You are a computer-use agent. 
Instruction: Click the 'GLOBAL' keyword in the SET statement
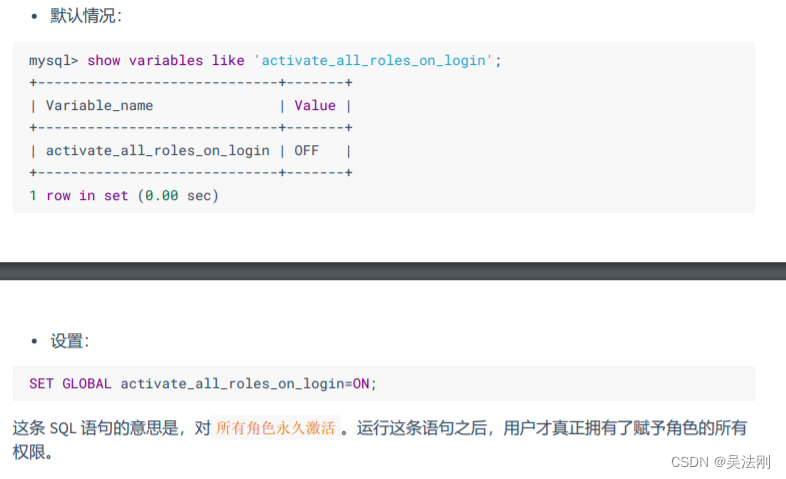87,384
